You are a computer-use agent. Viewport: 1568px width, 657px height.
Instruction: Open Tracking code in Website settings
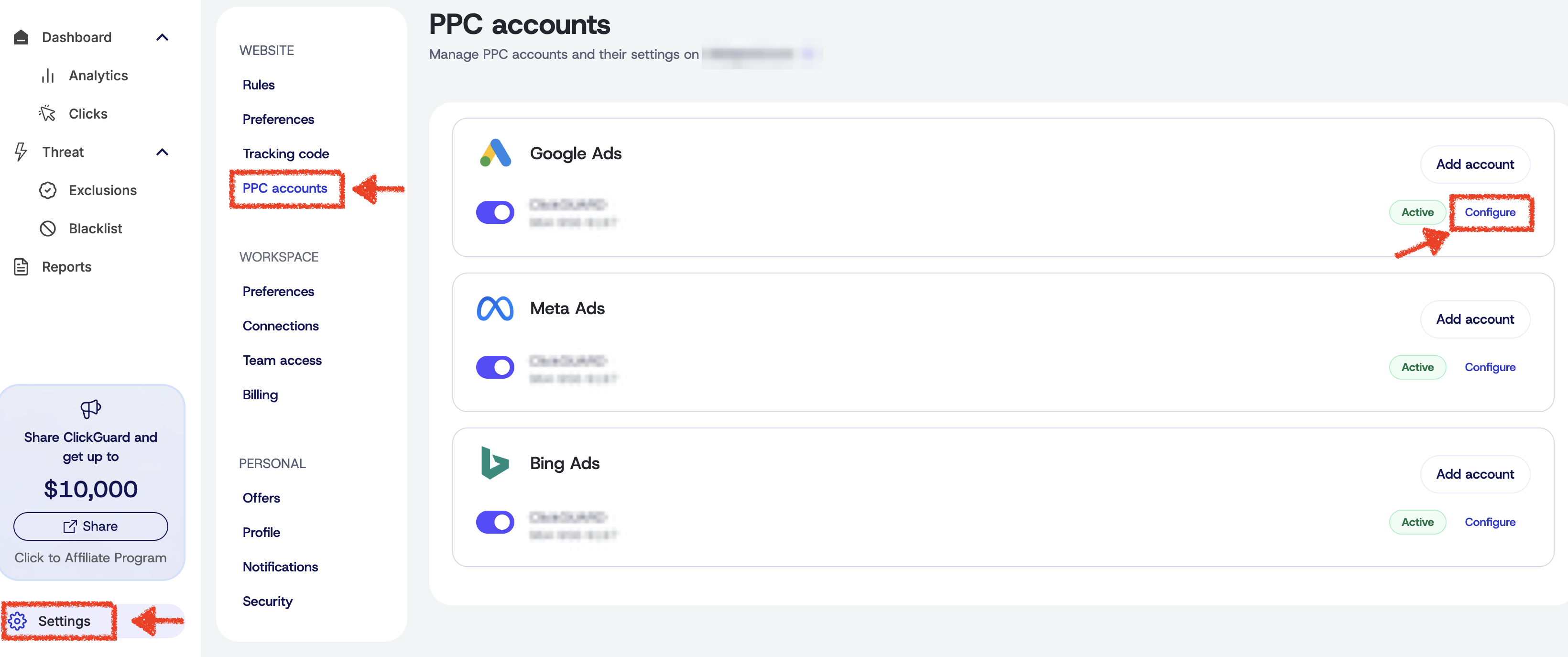285,153
